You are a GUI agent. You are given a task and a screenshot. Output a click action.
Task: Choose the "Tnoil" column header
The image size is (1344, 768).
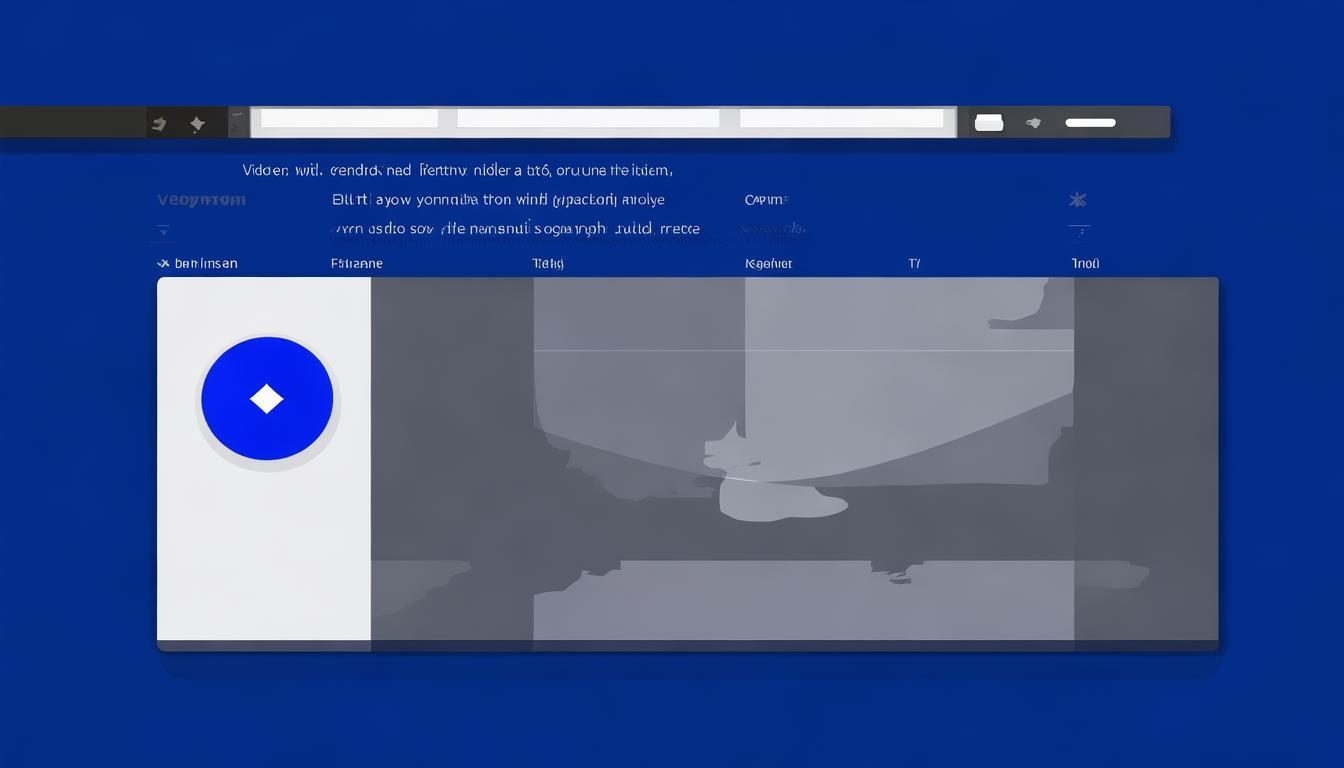(1085, 264)
